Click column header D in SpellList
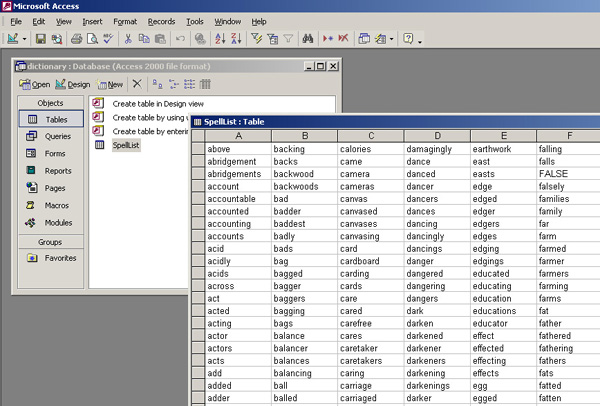The image size is (600, 406). click(x=437, y=136)
